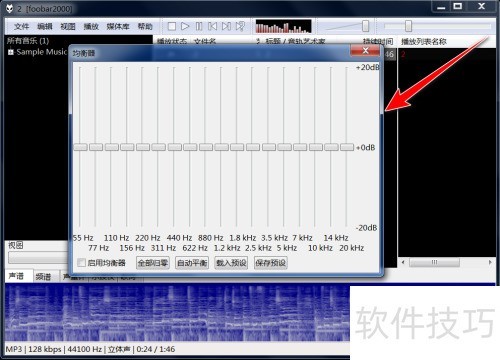
Task: Click the 自动平衡 button
Action: [192, 263]
